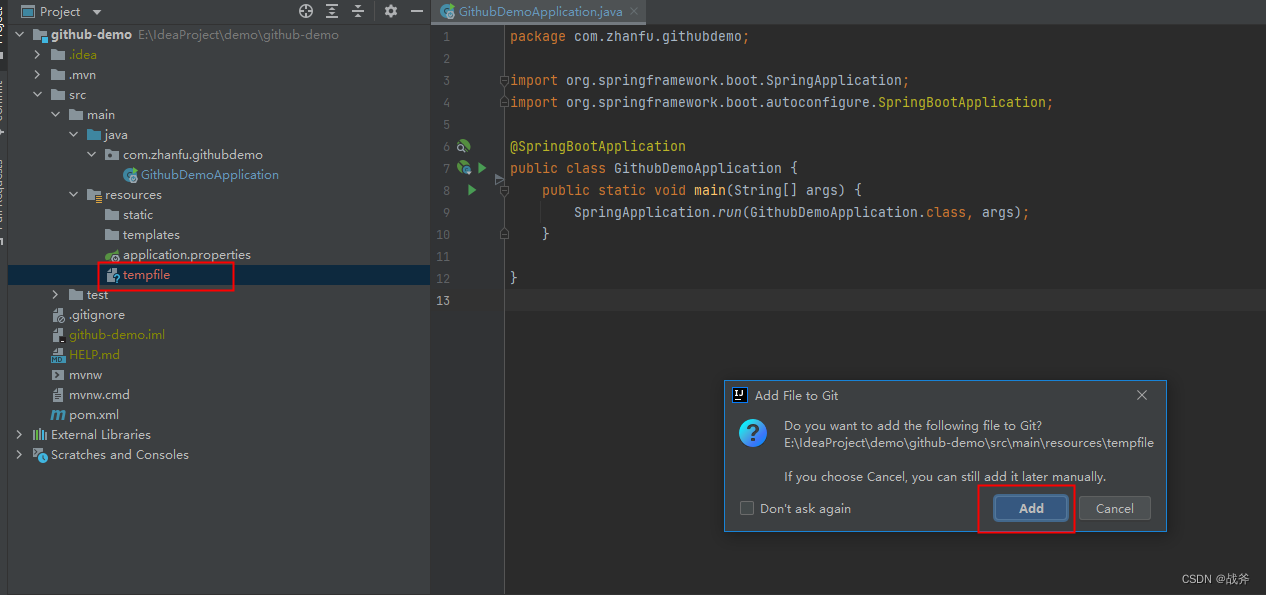Expand the test folder node
Viewport: 1266px width, 595px height.
(56, 295)
